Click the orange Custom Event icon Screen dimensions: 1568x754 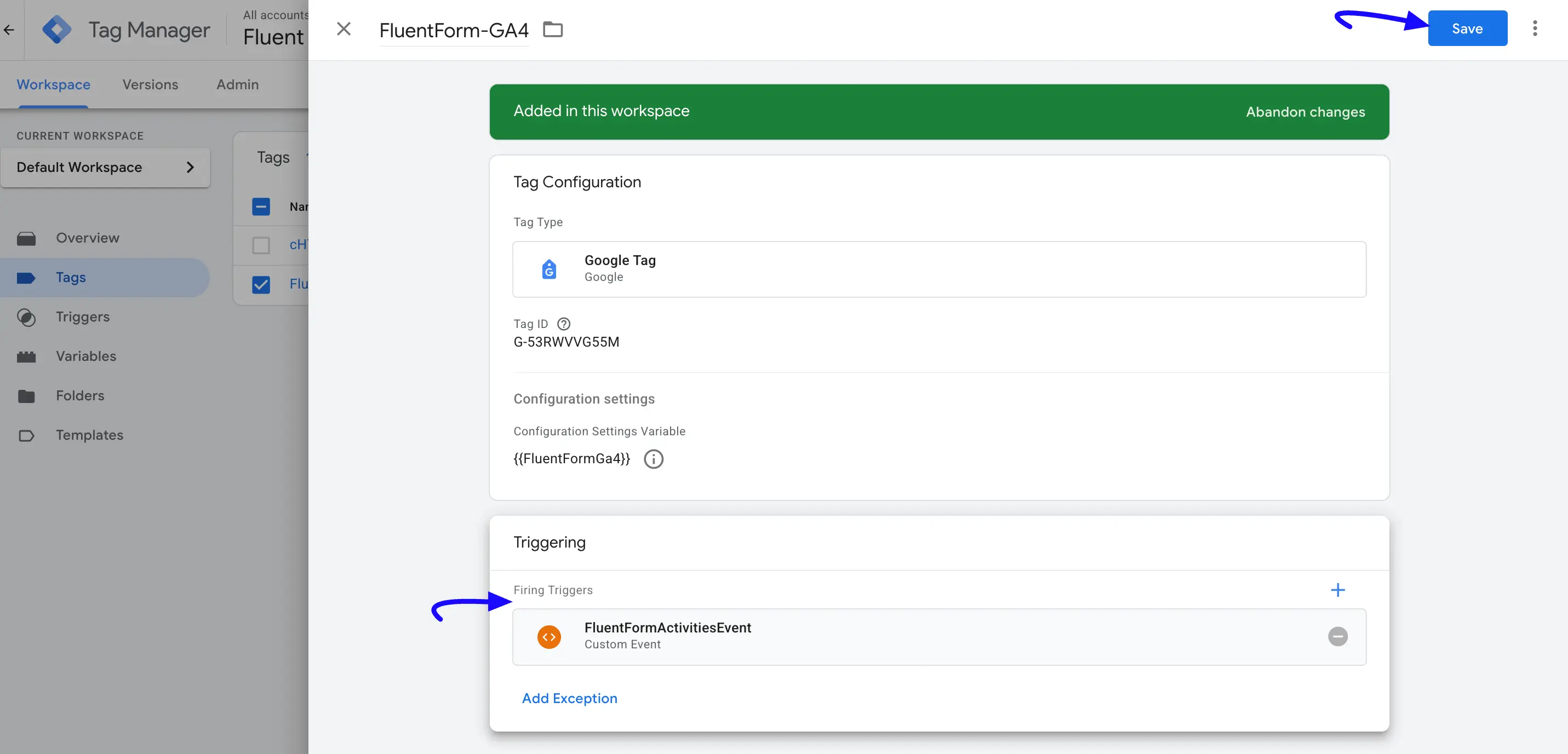pyautogui.click(x=549, y=637)
